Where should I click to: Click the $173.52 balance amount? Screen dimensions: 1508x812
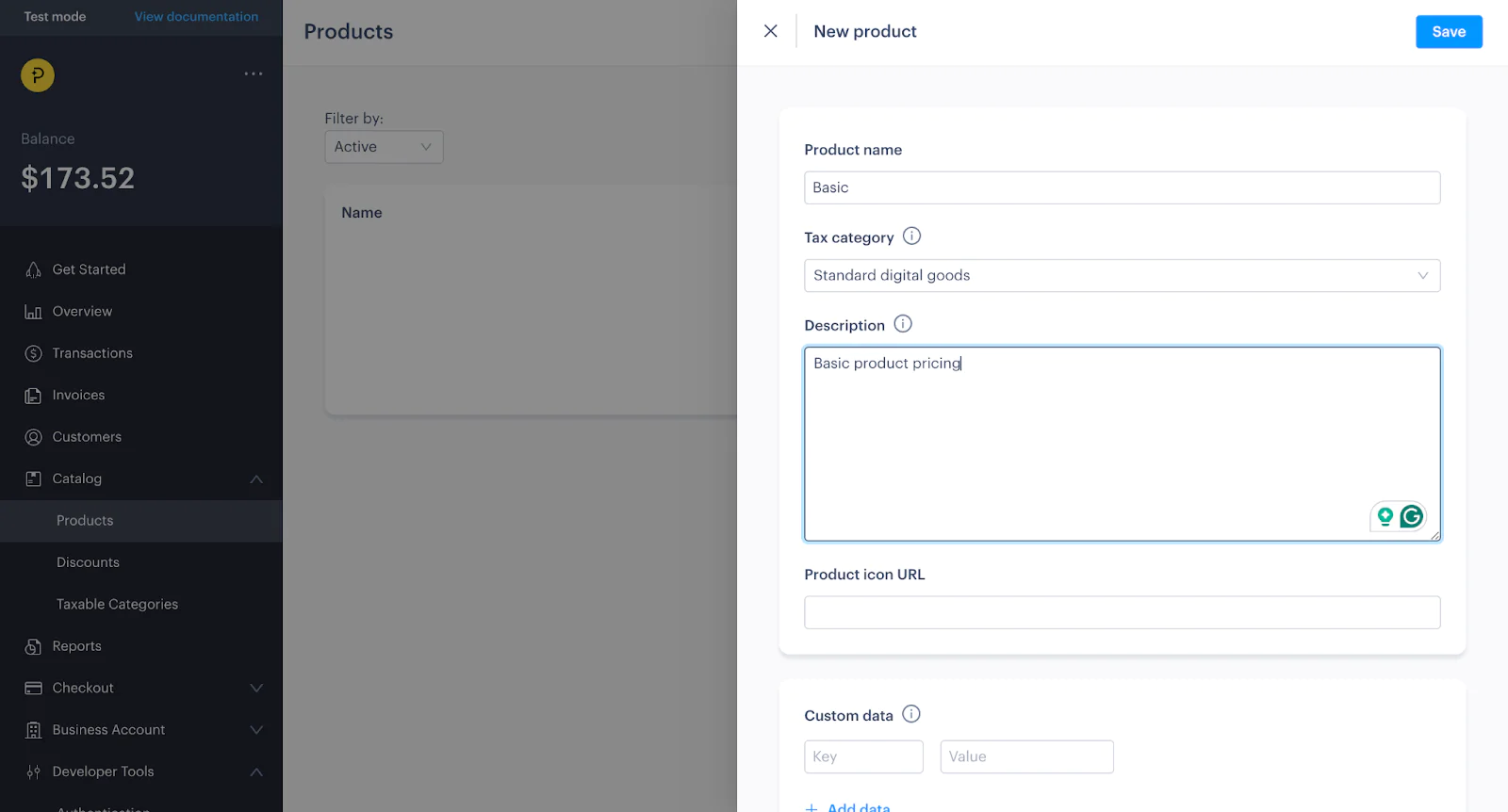(x=78, y=178)
